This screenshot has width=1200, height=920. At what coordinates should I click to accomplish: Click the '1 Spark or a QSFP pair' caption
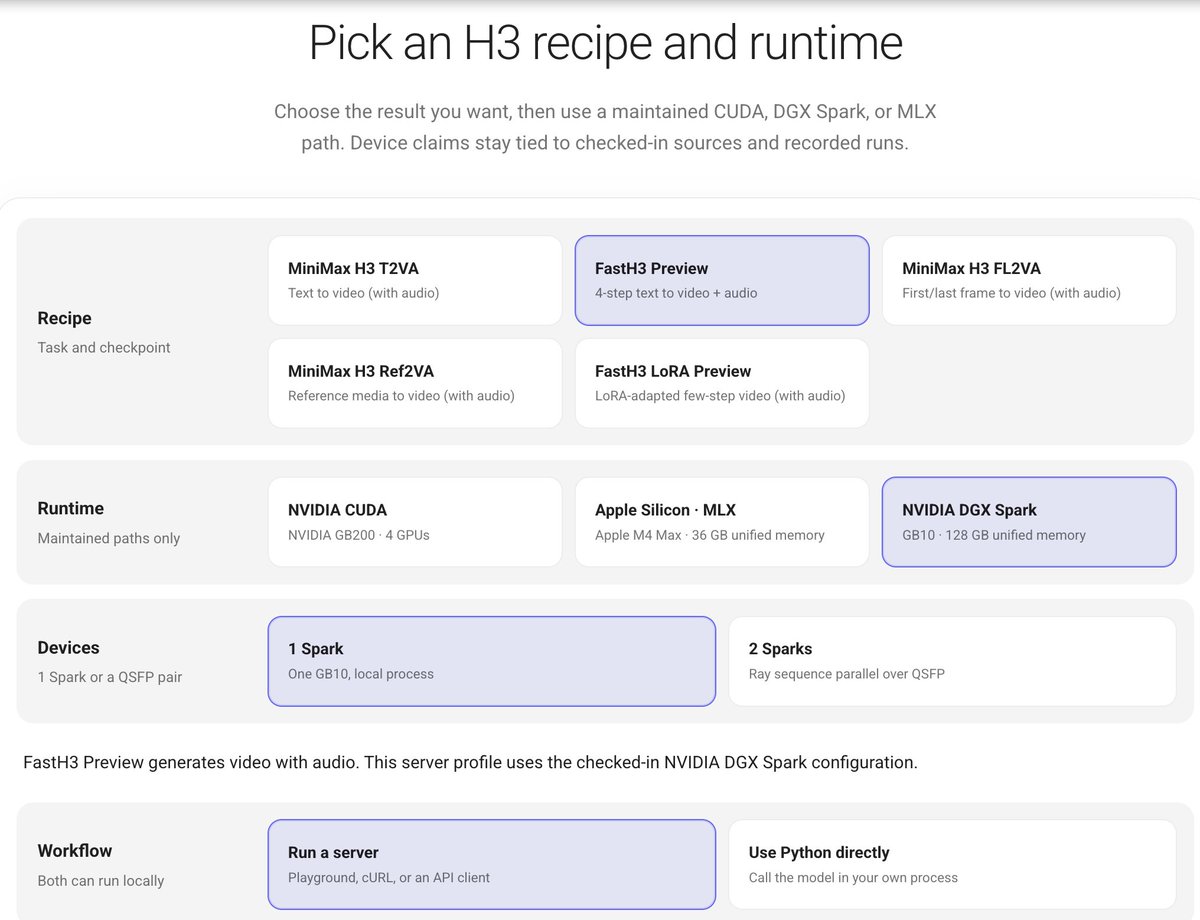(x=110, y=677)
